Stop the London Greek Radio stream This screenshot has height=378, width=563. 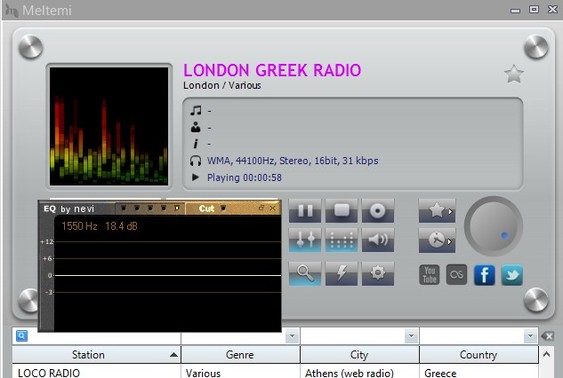pos(341,211)
